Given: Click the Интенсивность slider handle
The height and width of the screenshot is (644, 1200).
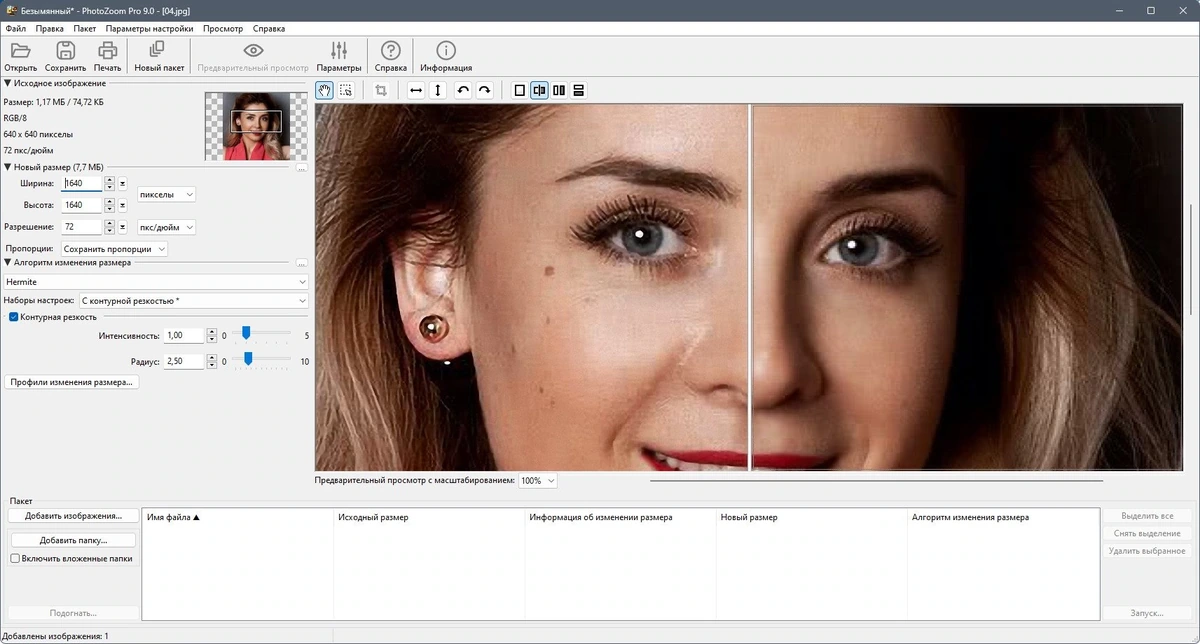Looking at the screenshot, I should tap(246, 333).
